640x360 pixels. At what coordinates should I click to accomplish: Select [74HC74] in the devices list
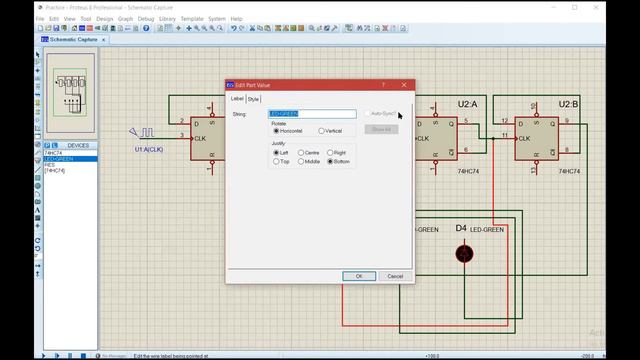coord(71,170)
